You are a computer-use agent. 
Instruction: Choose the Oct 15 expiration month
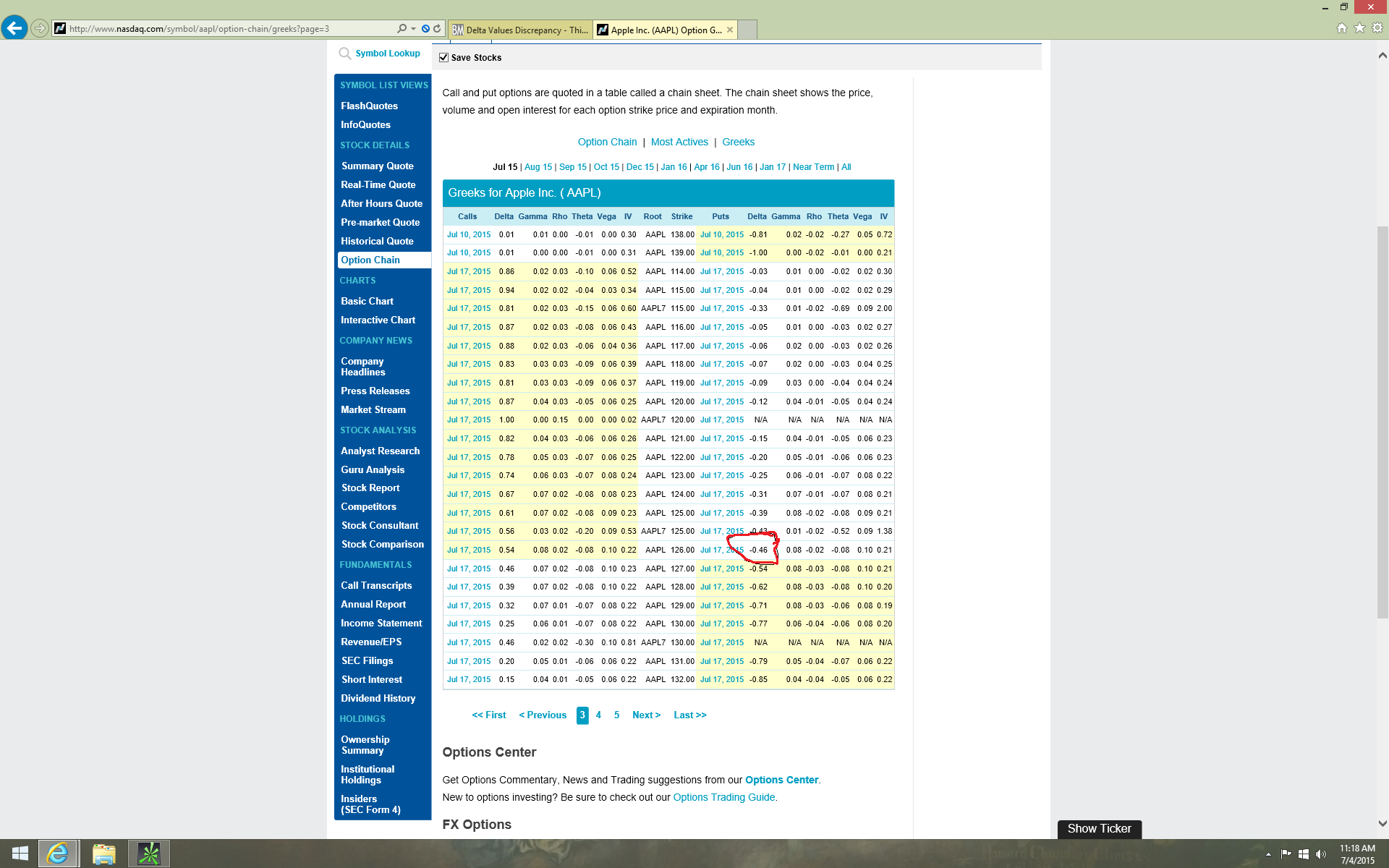point(606,167)
